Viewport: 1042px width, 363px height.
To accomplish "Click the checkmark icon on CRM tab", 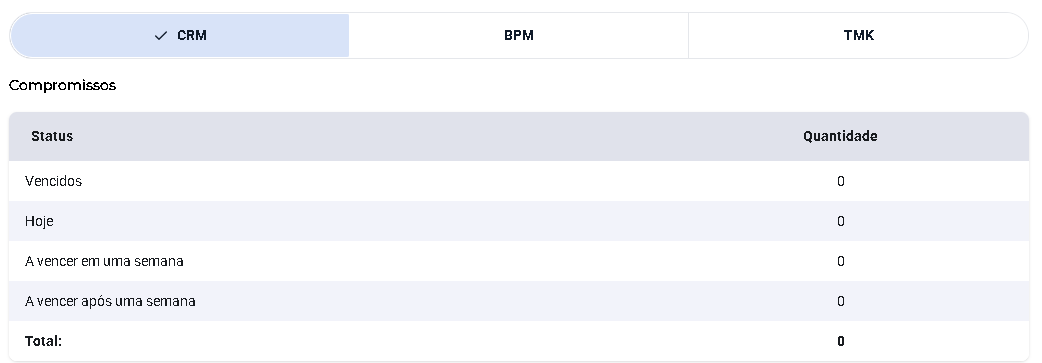I will pos(160,36).
